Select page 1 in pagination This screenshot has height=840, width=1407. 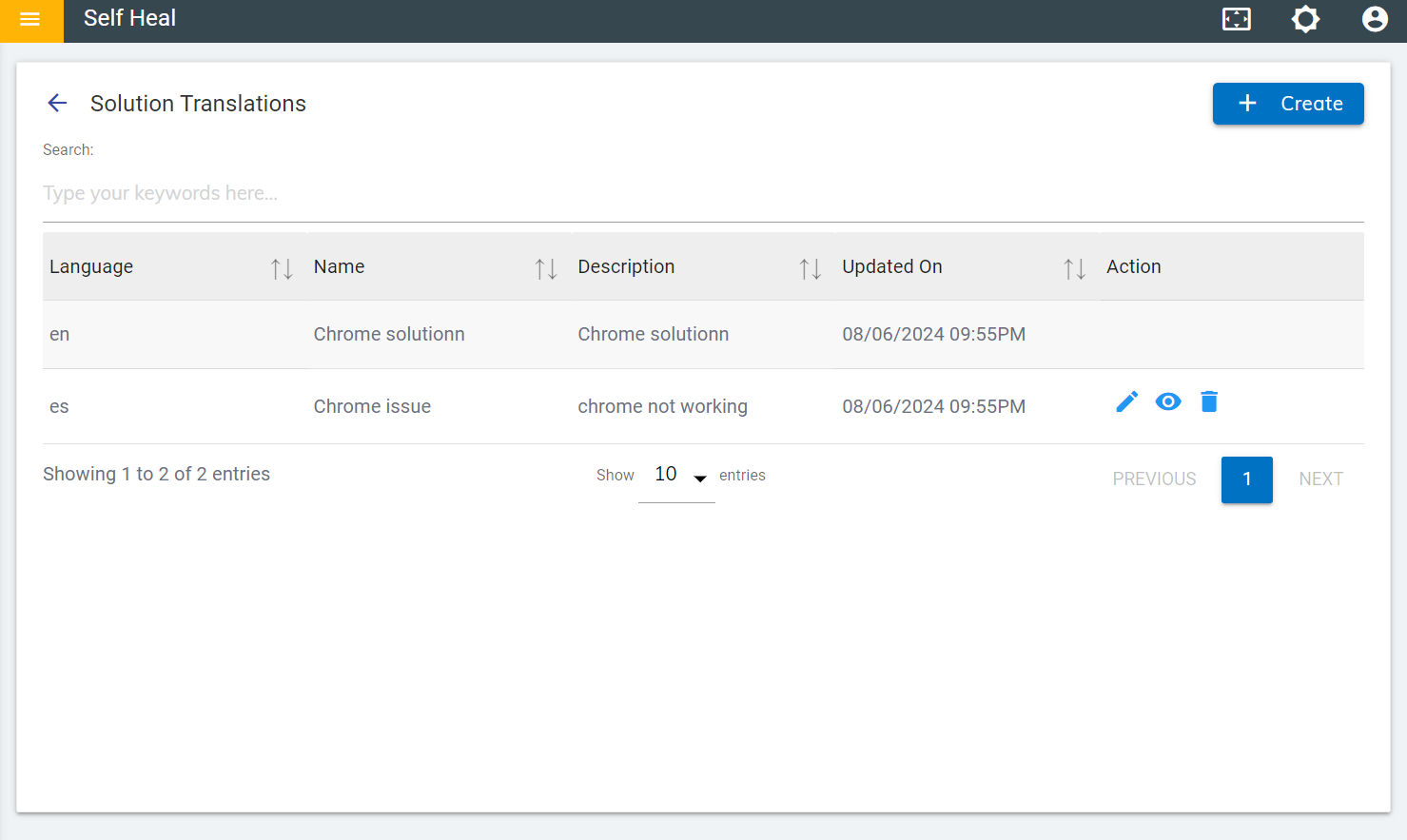click(x=1246, y=479)
